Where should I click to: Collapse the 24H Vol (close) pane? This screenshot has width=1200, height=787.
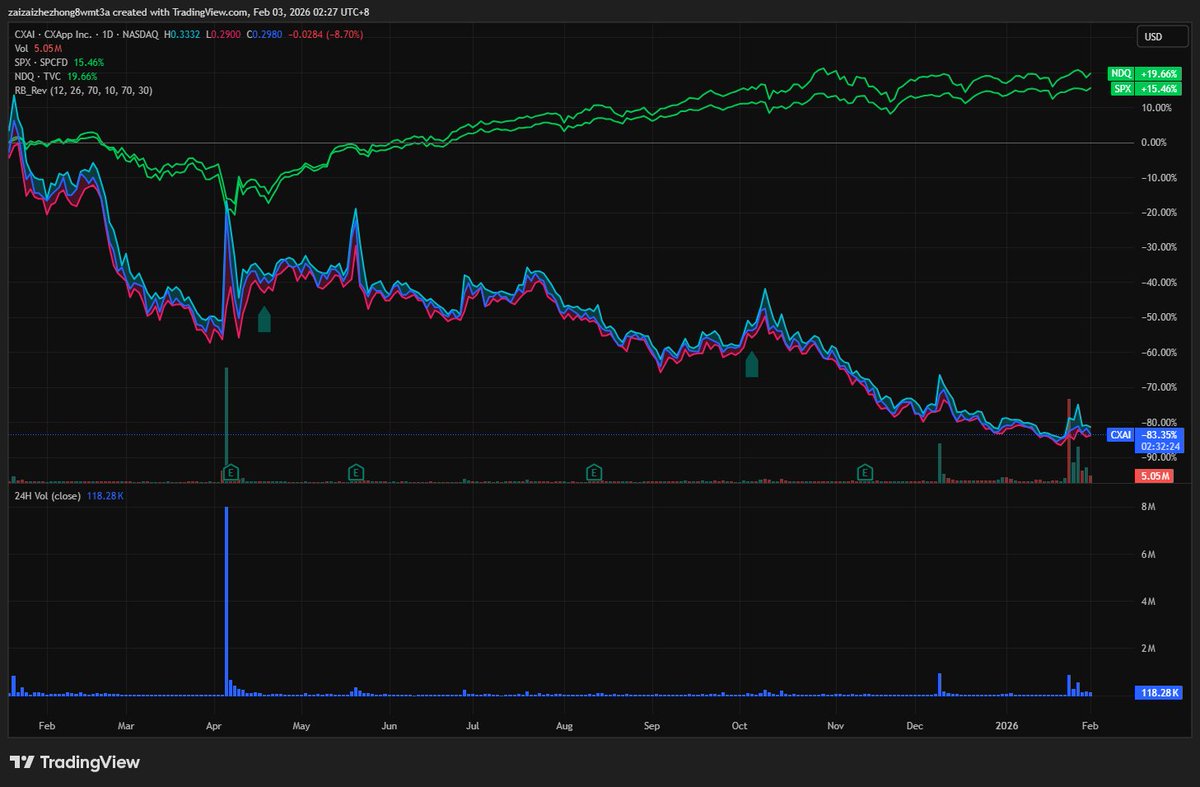[x=46, y=496]
